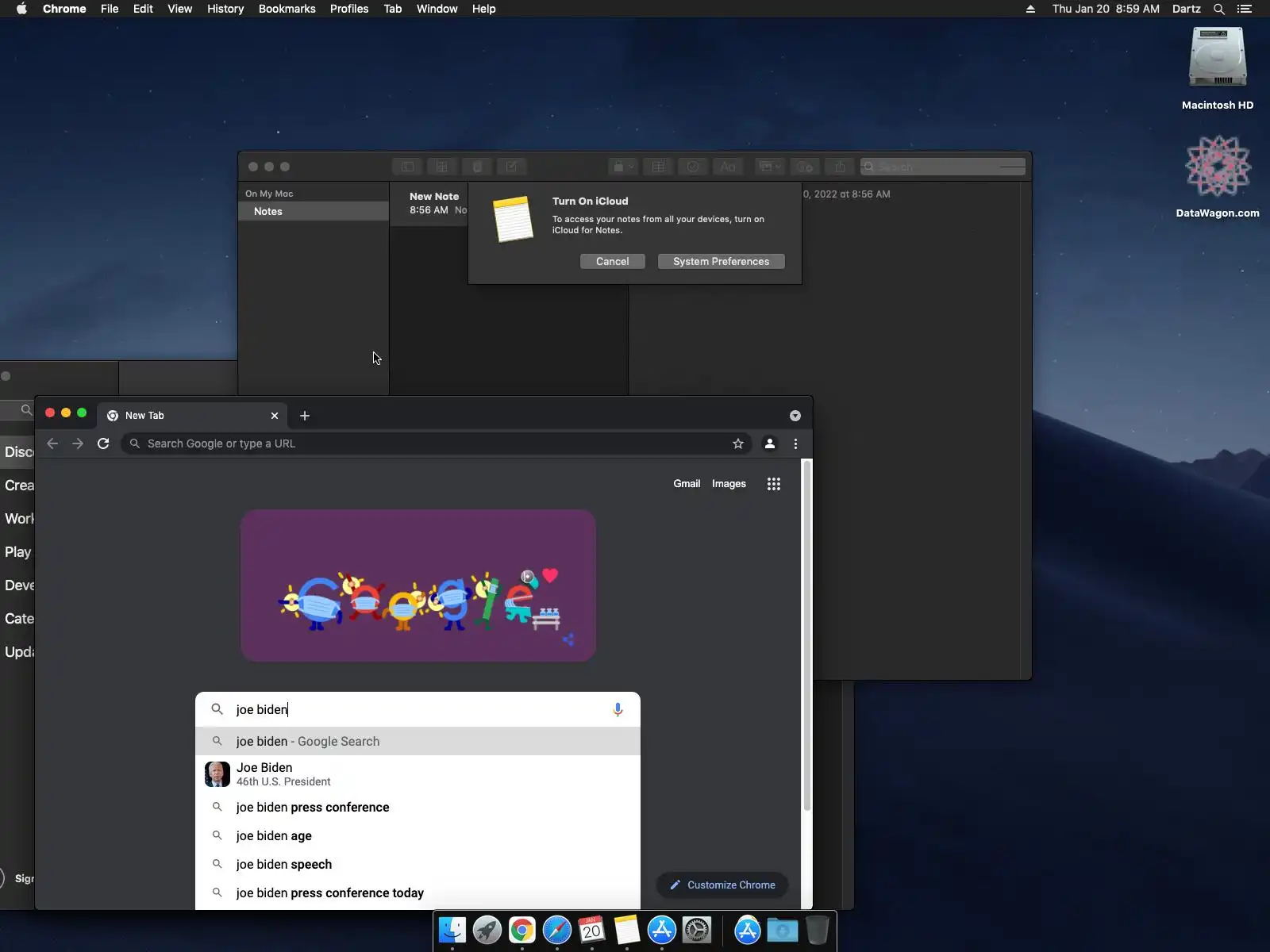Image resolution: width=1270 pixels, height=952 pixels.
Task: Close the New Tab tab
Action: click(x=275, y=416)
